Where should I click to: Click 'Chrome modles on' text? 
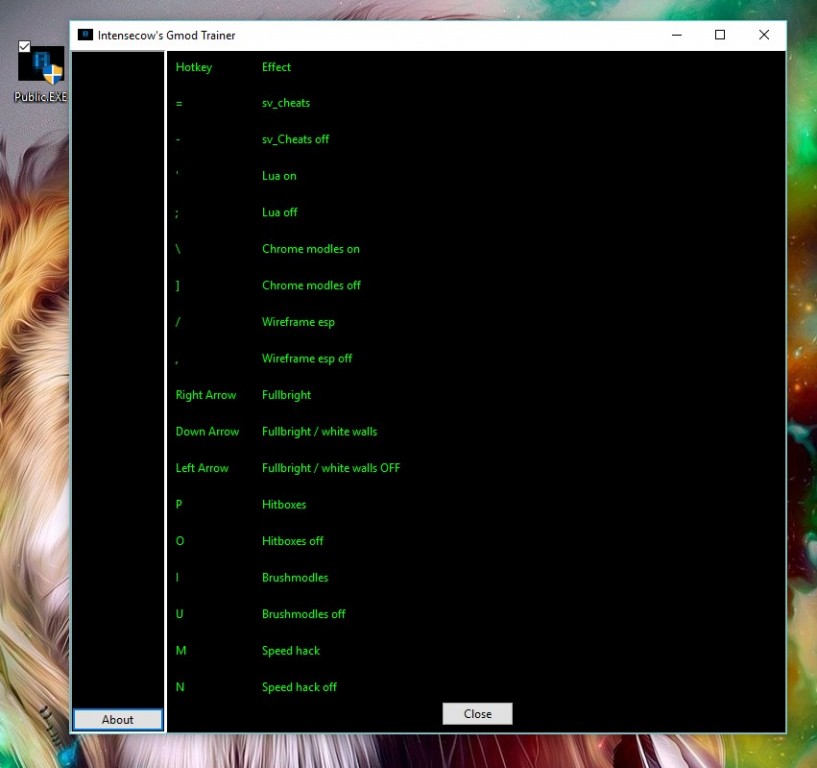pyautogui.click(x=311, y=249)
